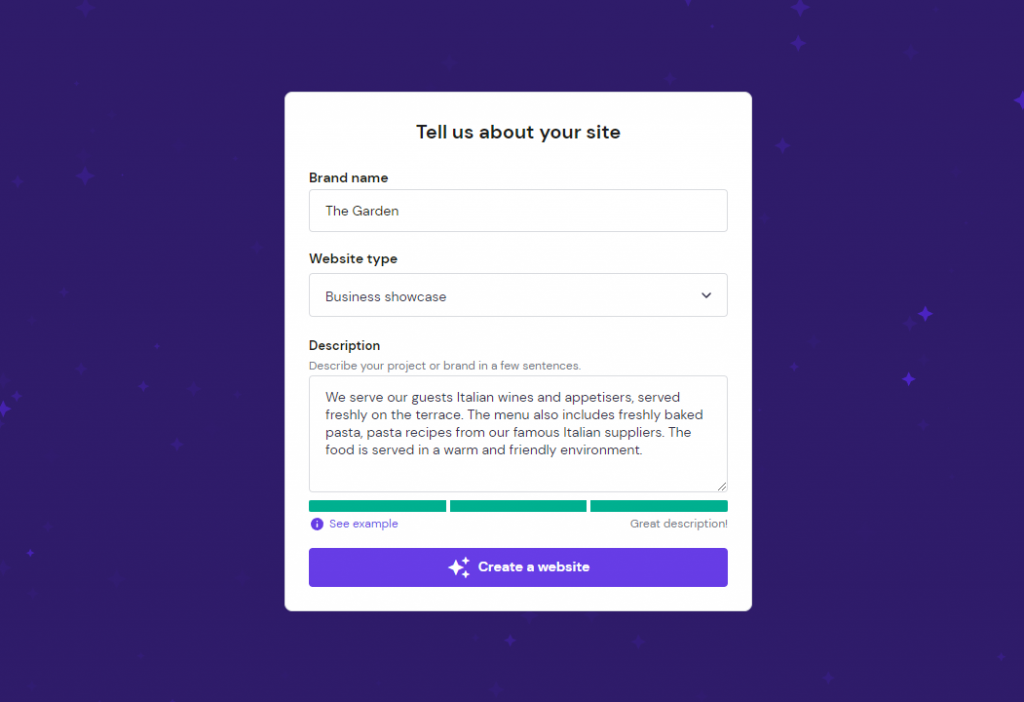Screen dimensions: 1024x702
Task: Click inside the Description textarea
Action: coord(518,432)
